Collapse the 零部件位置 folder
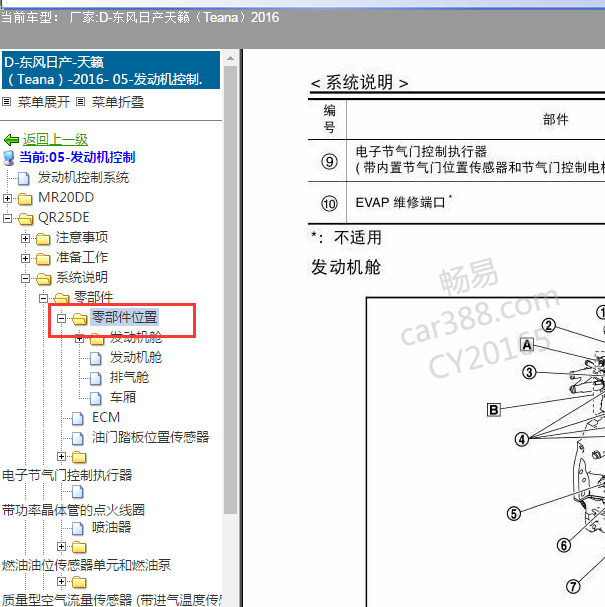The image size is (605, 607). tap(61, 318)
